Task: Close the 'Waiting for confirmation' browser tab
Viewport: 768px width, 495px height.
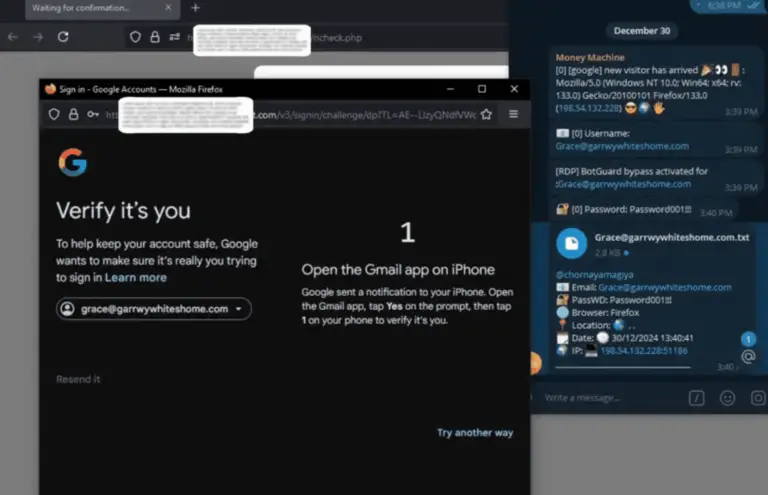Action: pyautogui.click(x=168, y=7)
